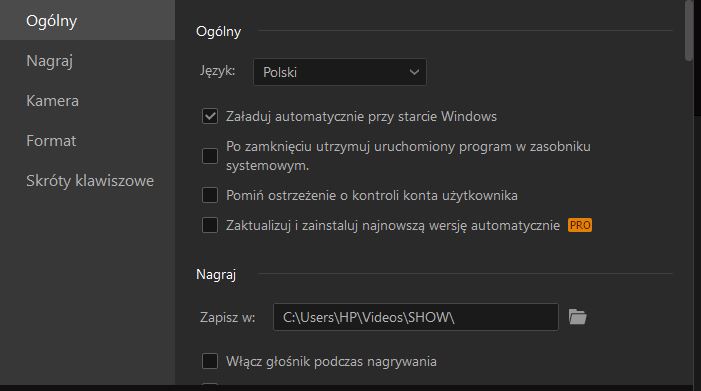Click the PRO badge beside auto-update option
This screenshot has width=701, height=391.
click(580, 225)
